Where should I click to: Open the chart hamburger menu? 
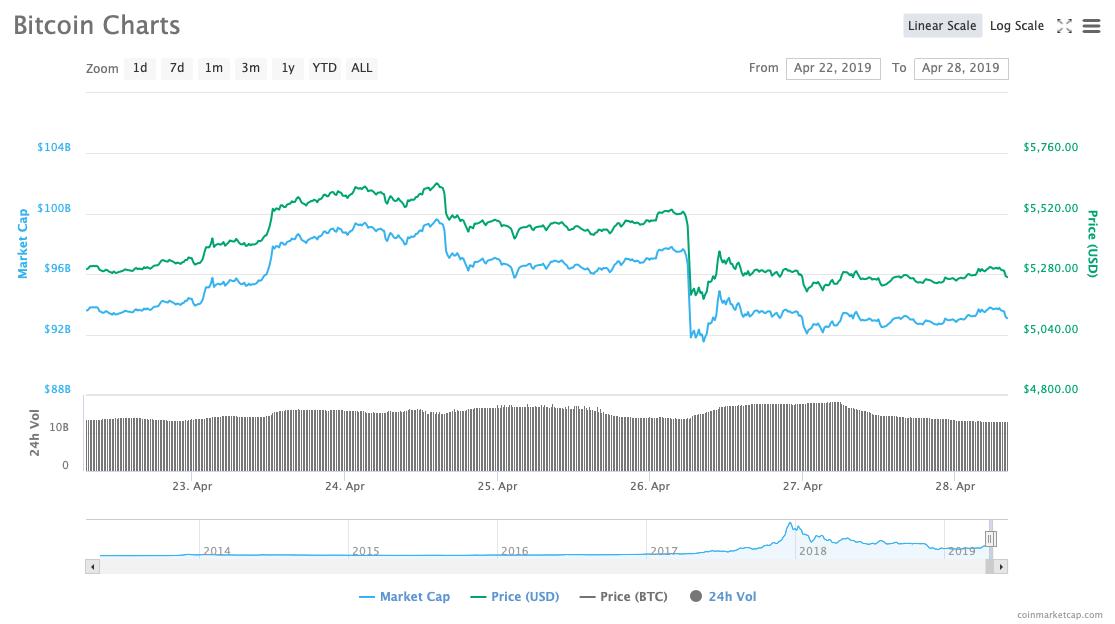coord(1091,26)
